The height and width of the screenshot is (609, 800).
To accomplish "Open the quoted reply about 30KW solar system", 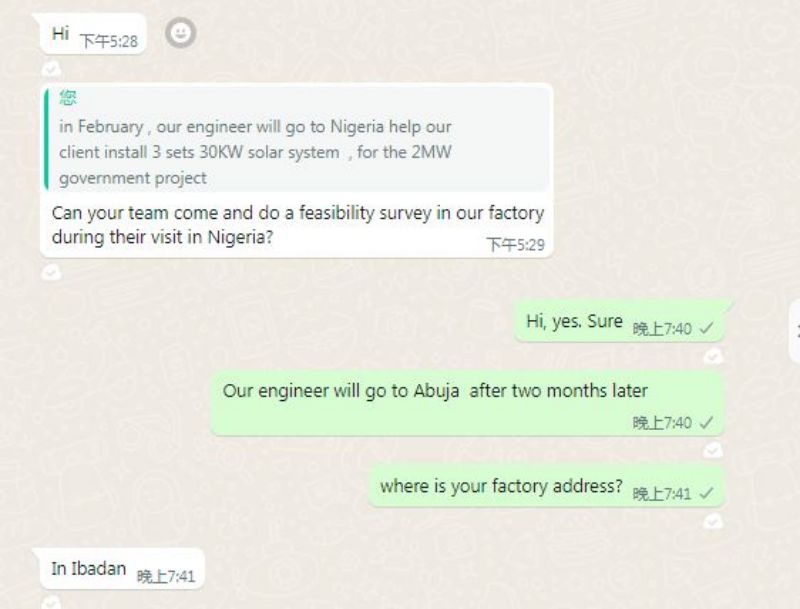I will [297, 139].
